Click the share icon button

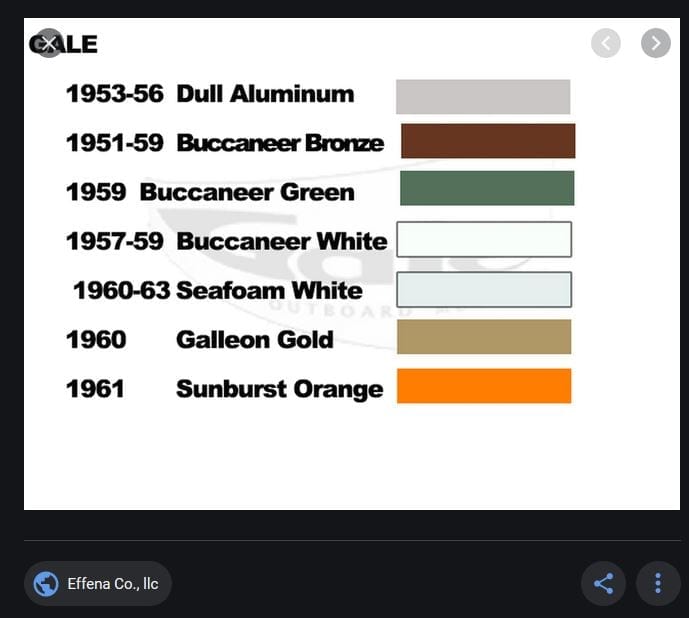point(603,583)
